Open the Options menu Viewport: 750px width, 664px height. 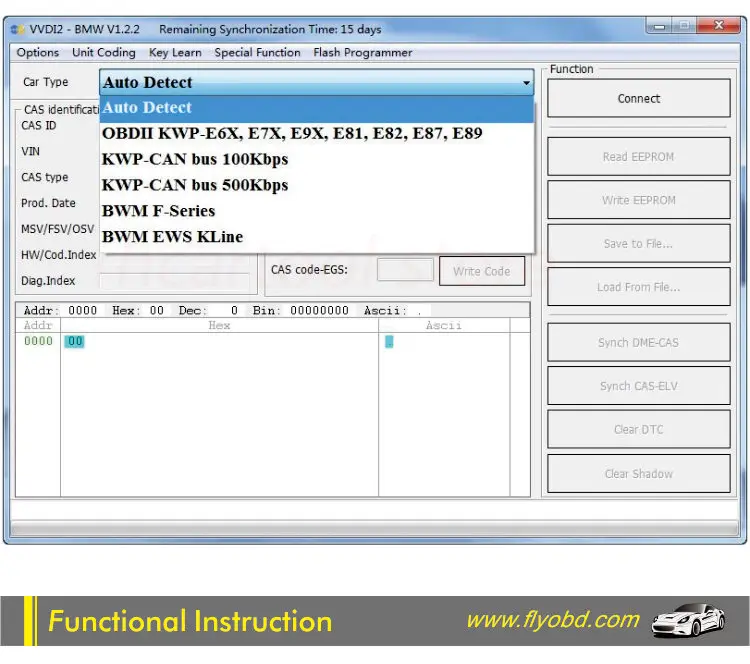click(x=37, y=53)
